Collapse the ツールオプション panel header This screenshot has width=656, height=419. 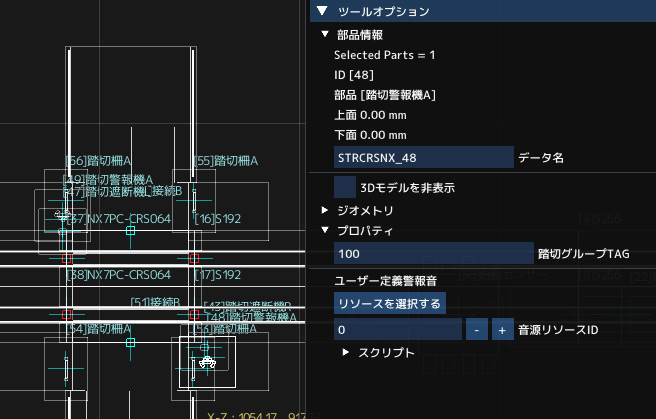click(322, 12)
